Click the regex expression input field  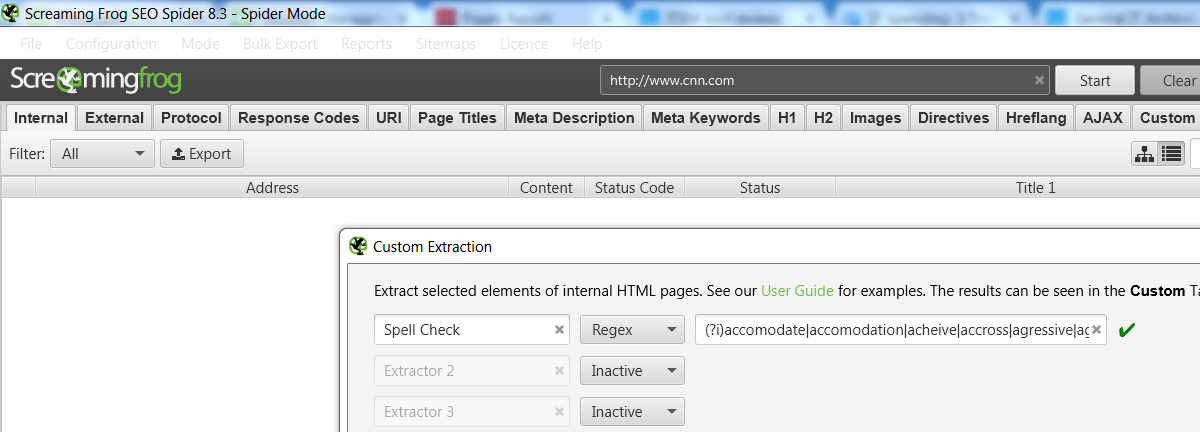click(900, 329)
